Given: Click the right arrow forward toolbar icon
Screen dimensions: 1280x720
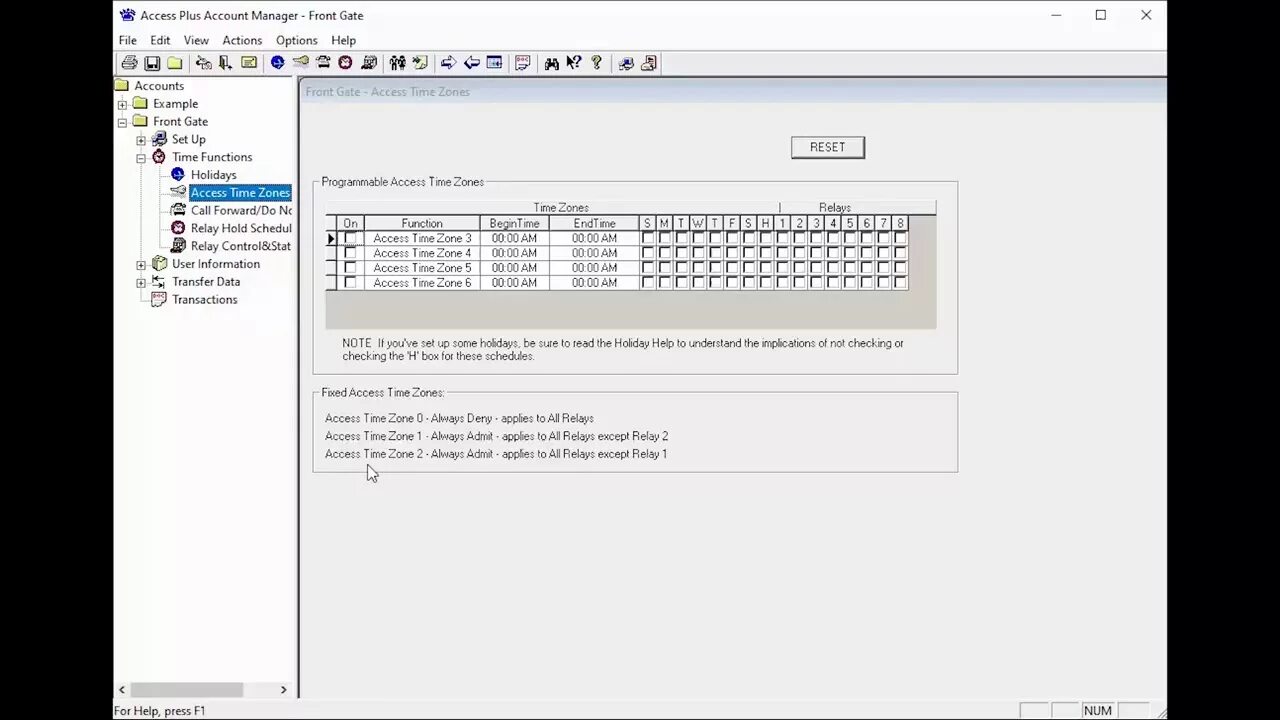Looking at the screenshot, I should click(448, 63).
